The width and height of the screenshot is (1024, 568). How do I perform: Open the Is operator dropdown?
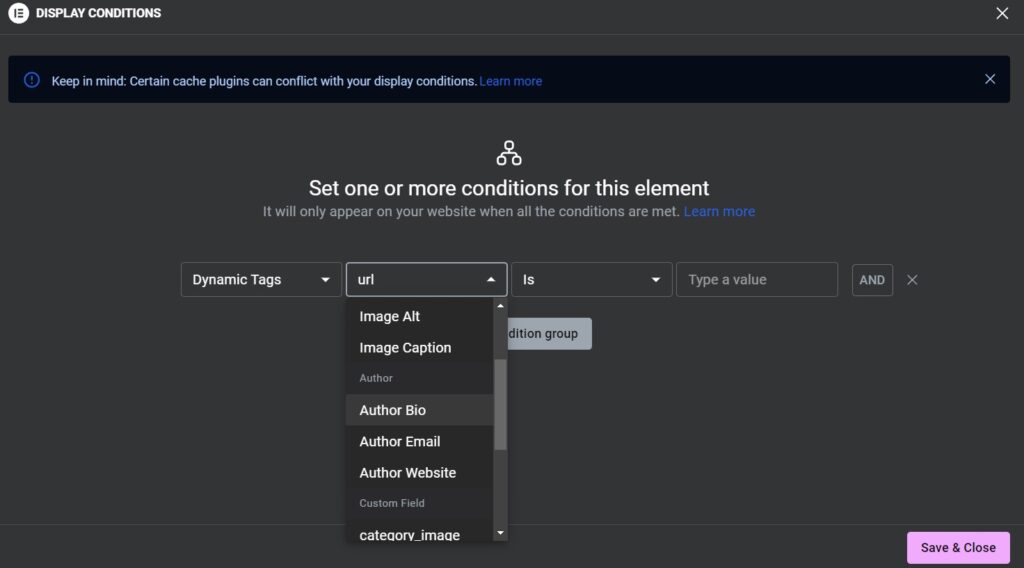(x=592, y=279)
